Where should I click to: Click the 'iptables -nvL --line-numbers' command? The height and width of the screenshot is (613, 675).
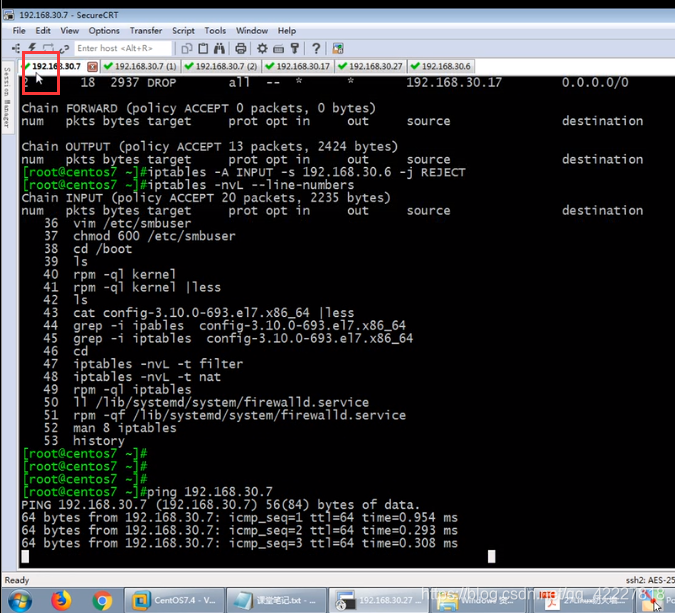tap(251, 185)
